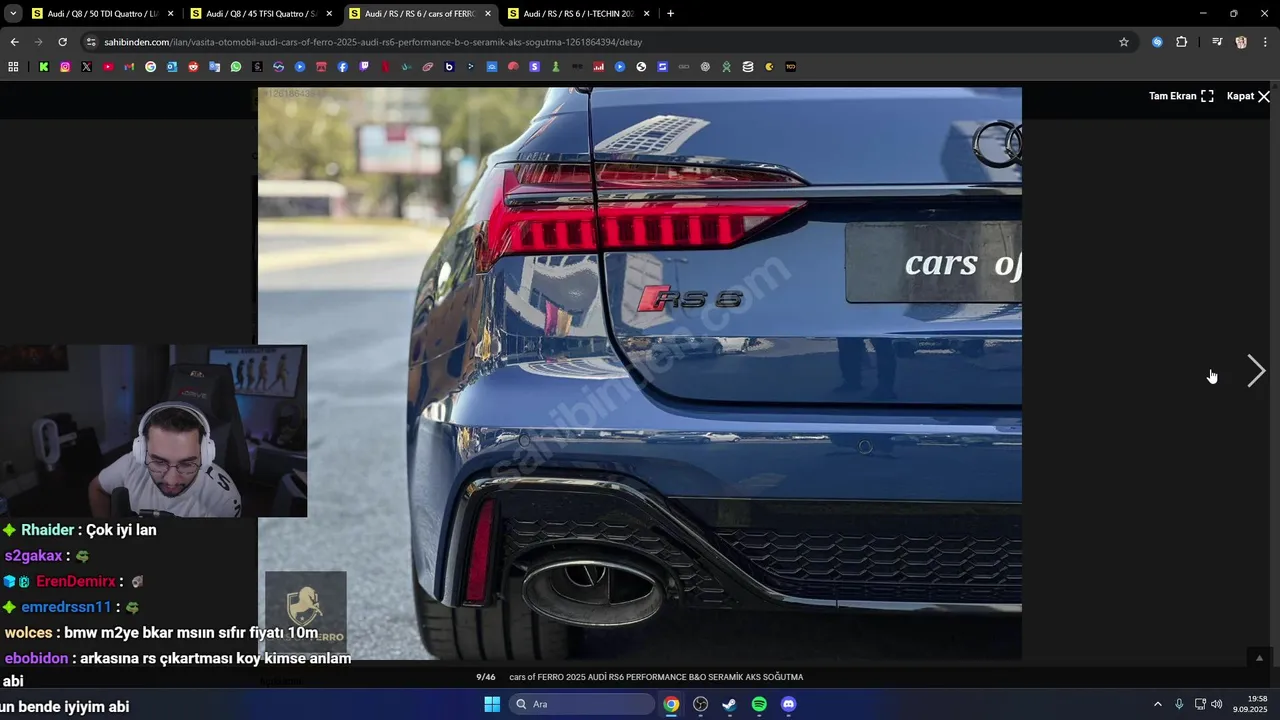Click chat username wolces

point(28,633)
